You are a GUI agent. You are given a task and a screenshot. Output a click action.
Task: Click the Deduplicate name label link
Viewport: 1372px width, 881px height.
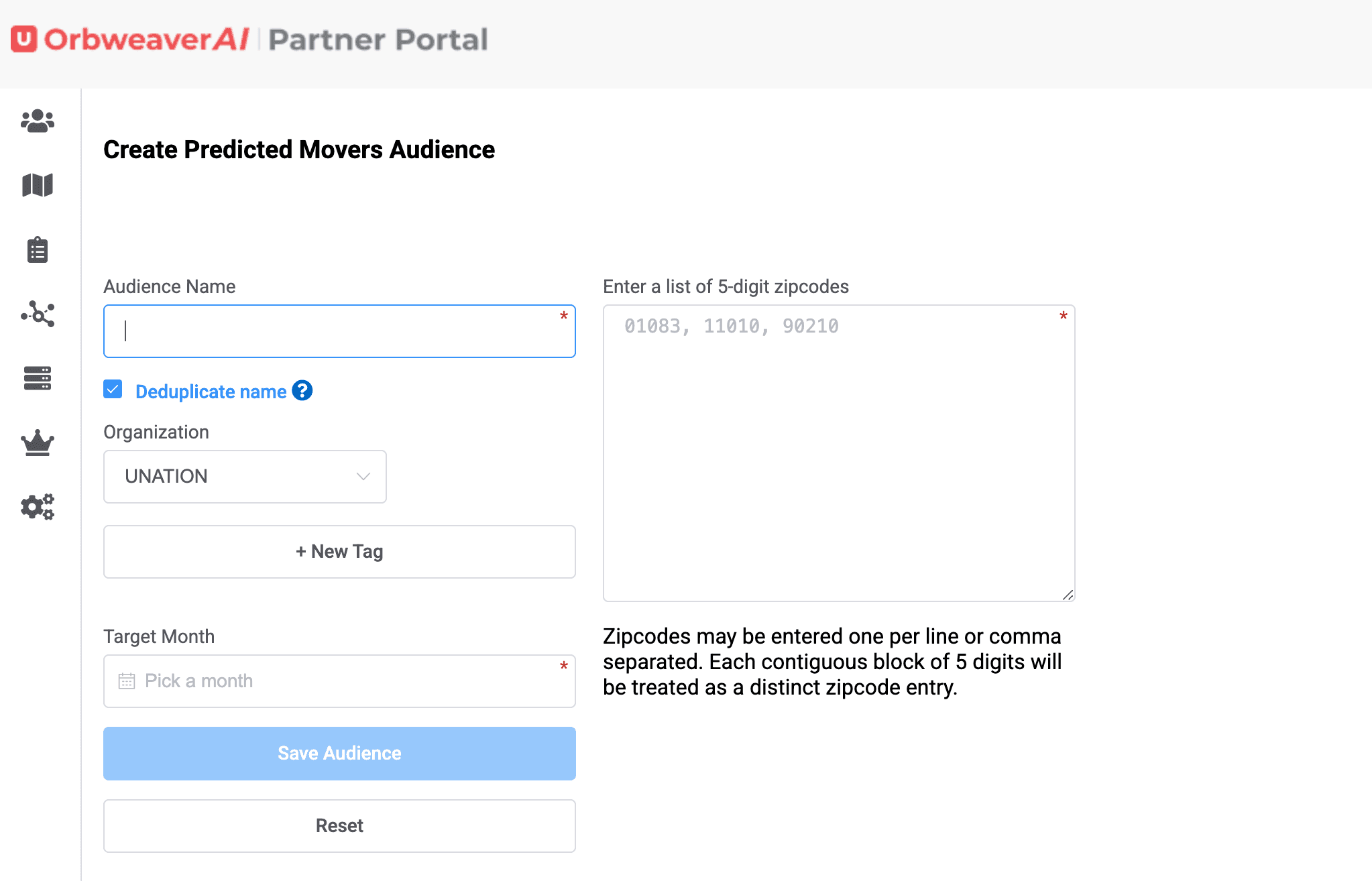pos(211,392)
